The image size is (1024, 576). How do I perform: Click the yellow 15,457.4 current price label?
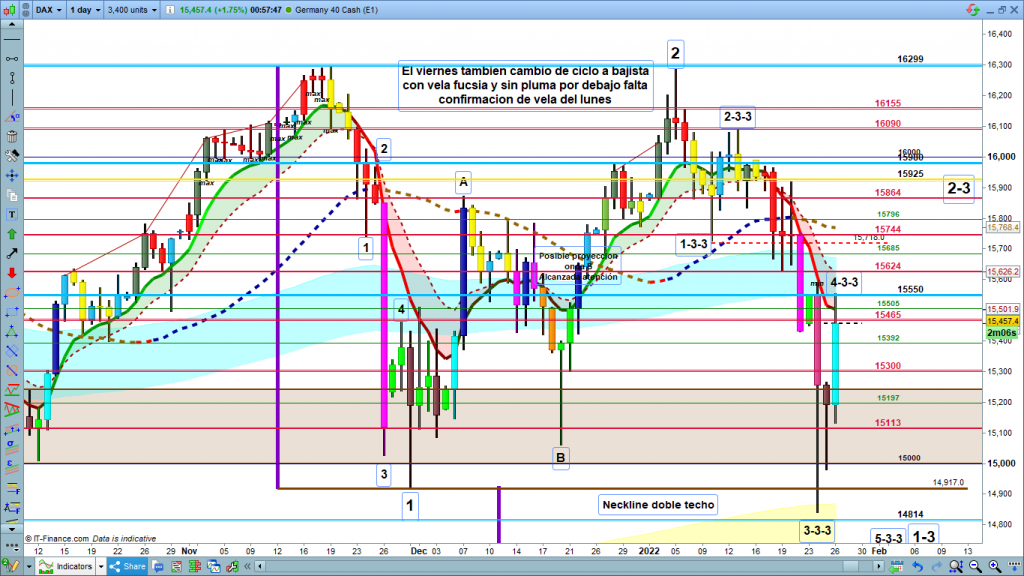click(1001, 321)
